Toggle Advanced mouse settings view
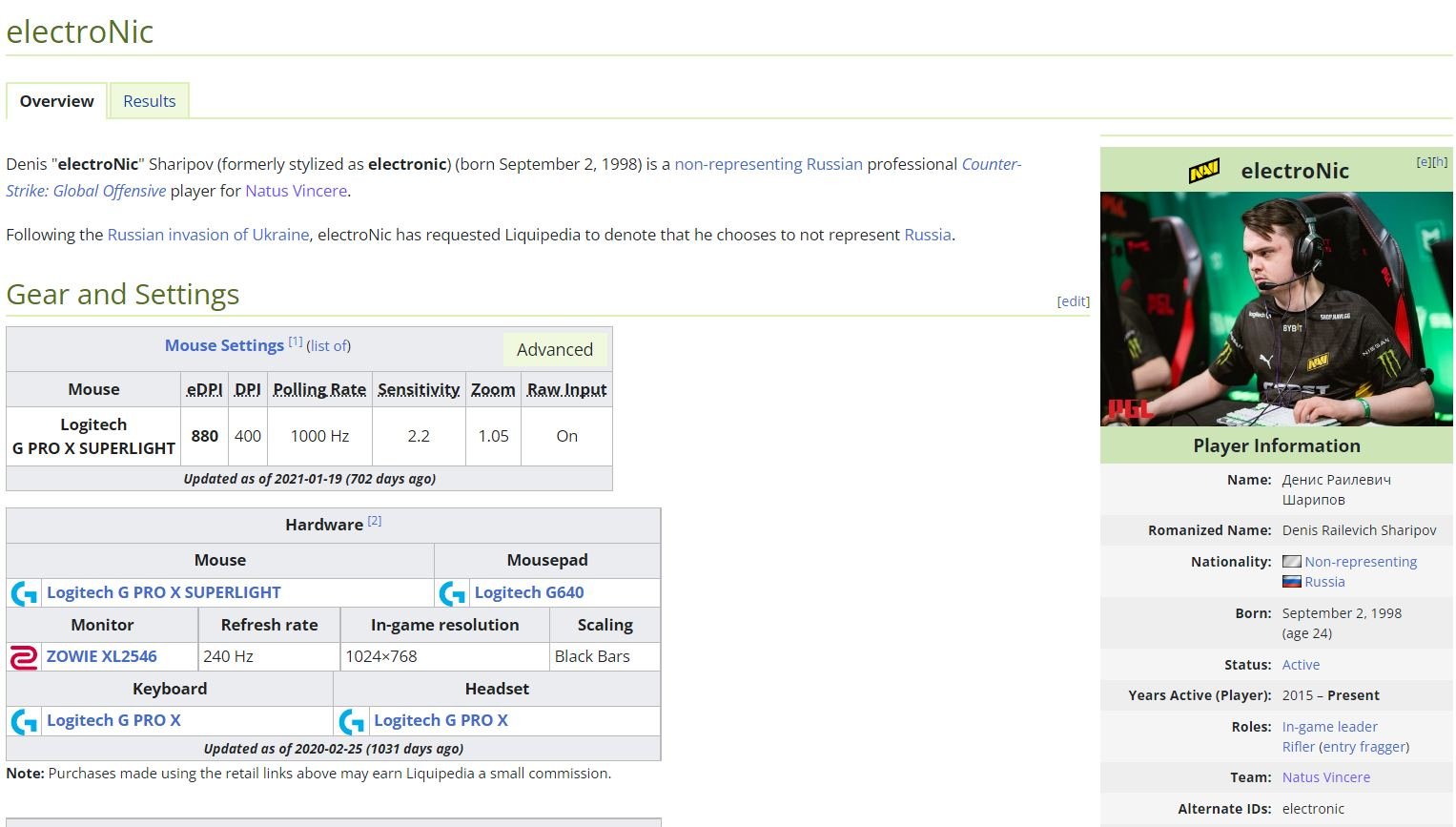The image size is (1456, 827). [554, 350]
